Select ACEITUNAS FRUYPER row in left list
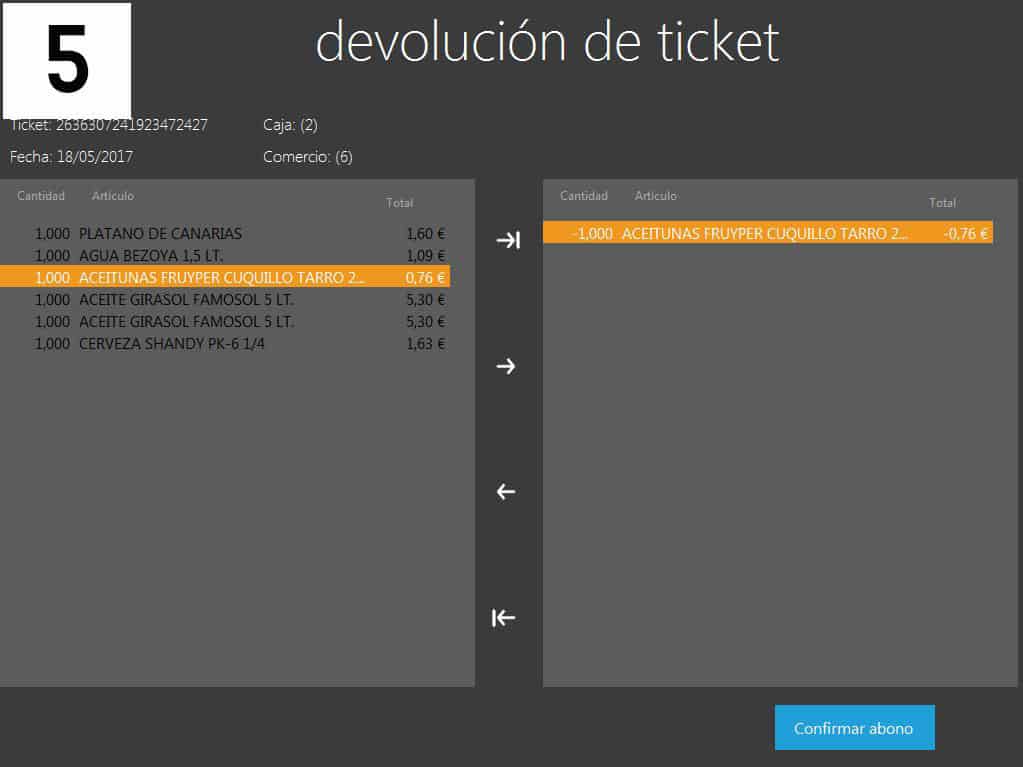Viewport: 1023px width, 767px height. [225, 277]
